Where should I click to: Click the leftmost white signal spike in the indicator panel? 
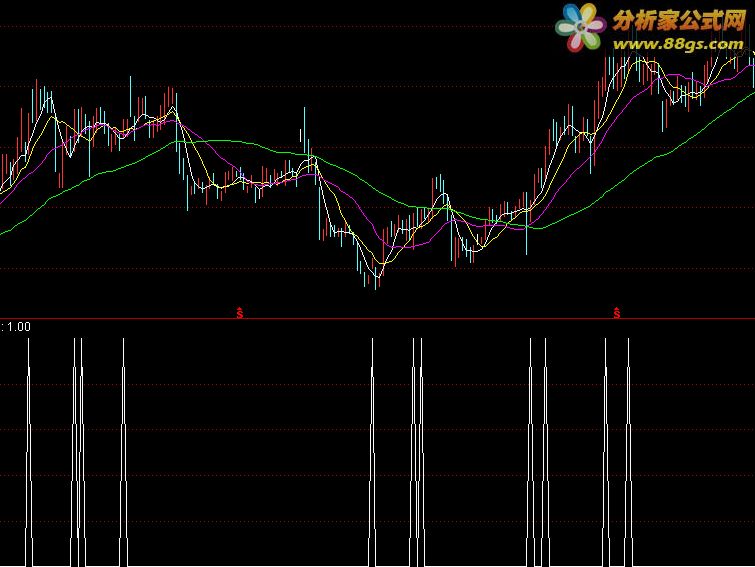[x=29, y=452]
